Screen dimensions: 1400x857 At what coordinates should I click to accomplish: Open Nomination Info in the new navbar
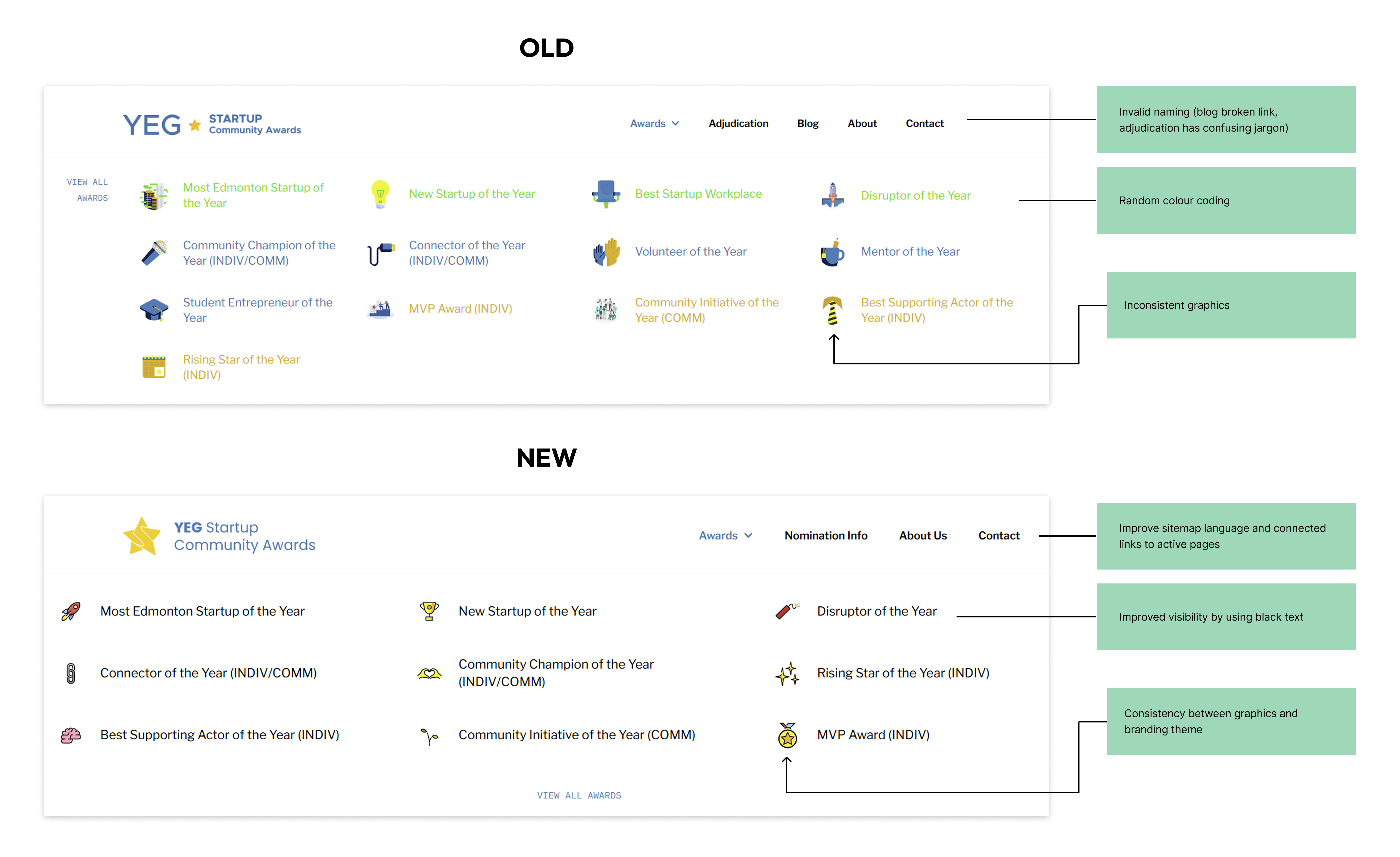pyautogui.click(x=826, y=536)
